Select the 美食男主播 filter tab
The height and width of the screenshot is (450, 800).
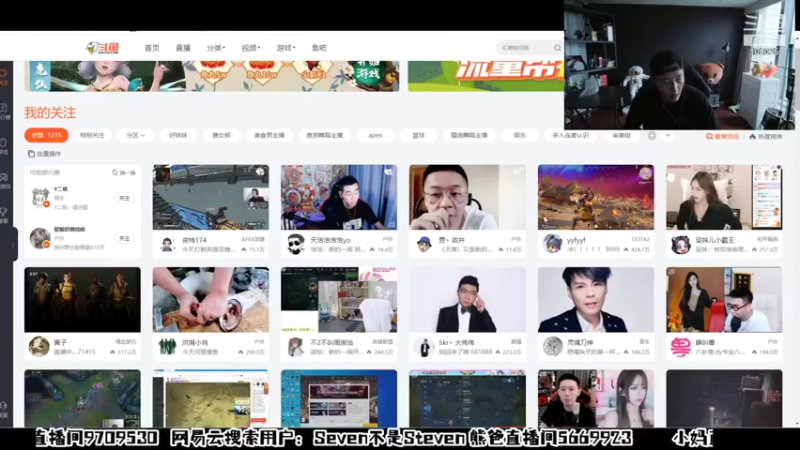[x=269, y=135]
